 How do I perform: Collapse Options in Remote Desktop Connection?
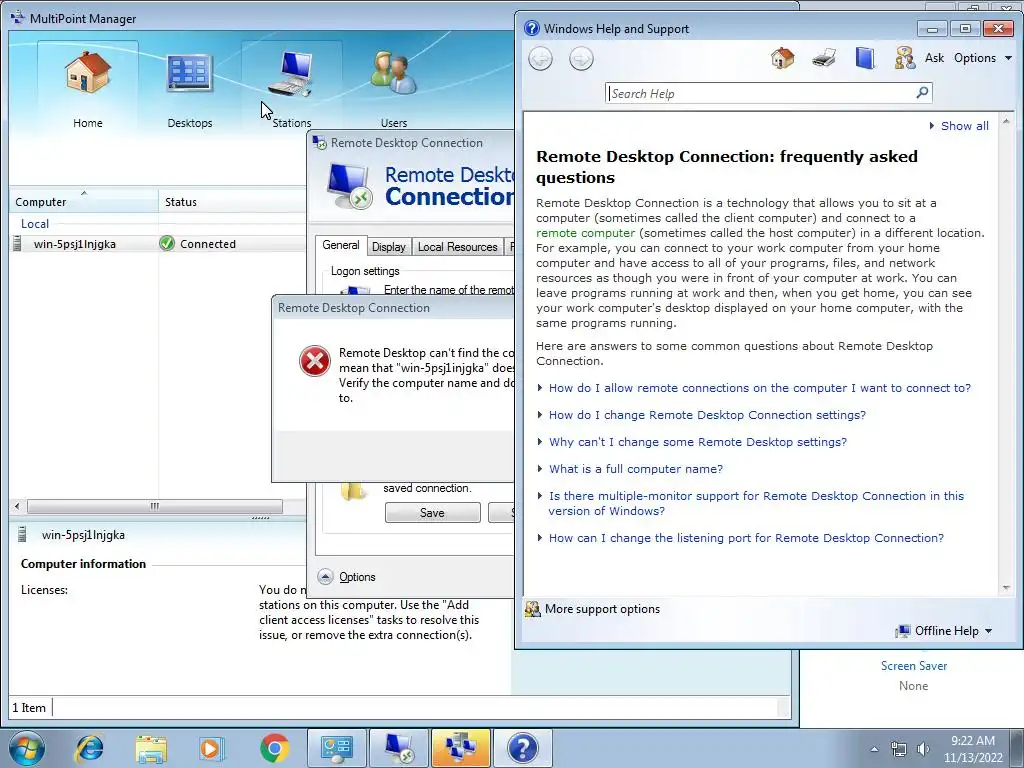(347, 577)
